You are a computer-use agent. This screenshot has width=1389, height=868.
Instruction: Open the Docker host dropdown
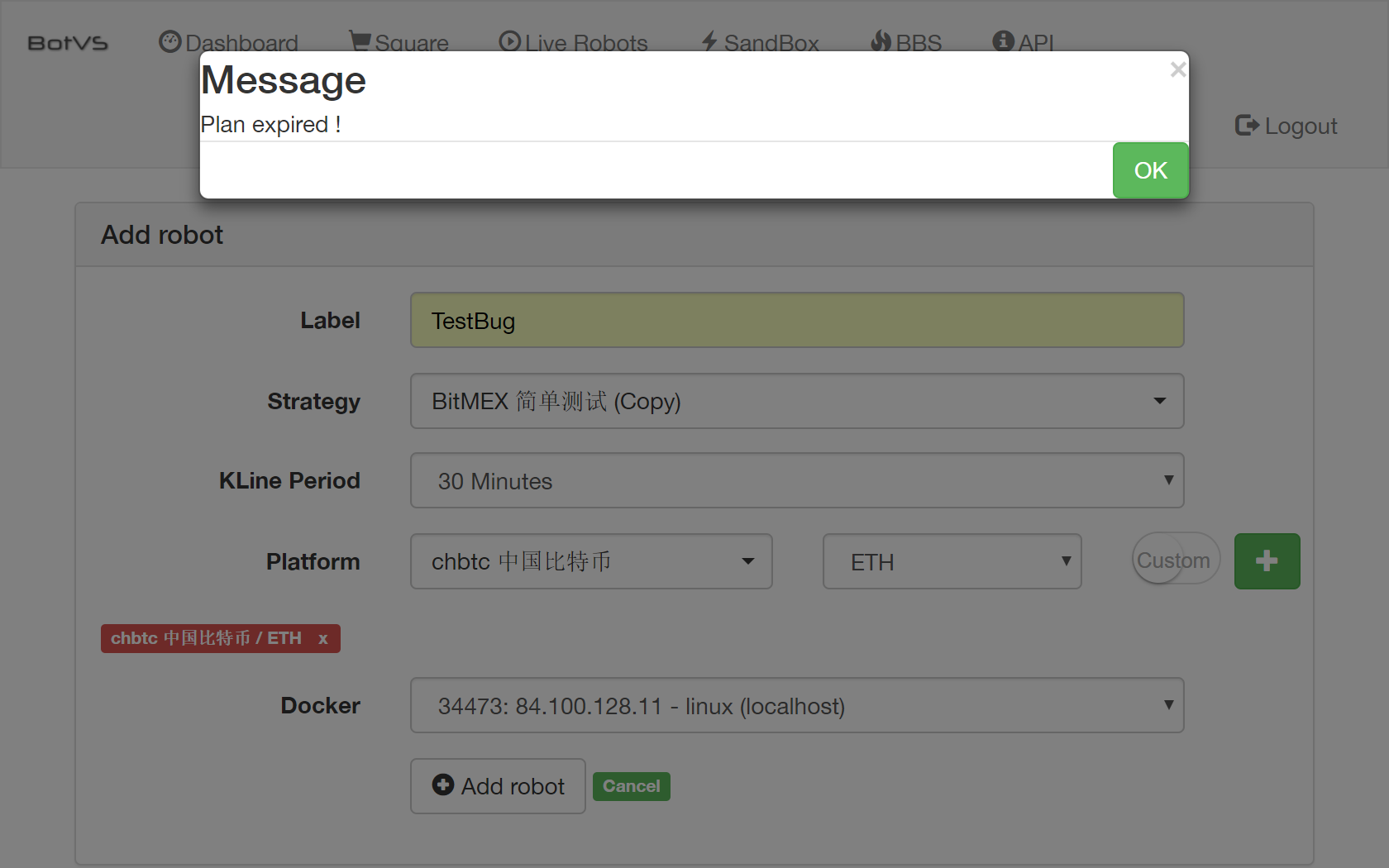click(x=797, y=705)
